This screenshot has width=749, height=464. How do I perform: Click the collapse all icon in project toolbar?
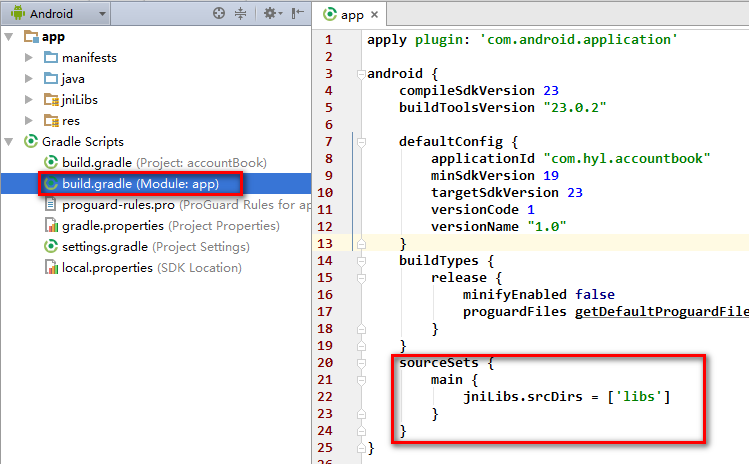(x=240, y=13)
